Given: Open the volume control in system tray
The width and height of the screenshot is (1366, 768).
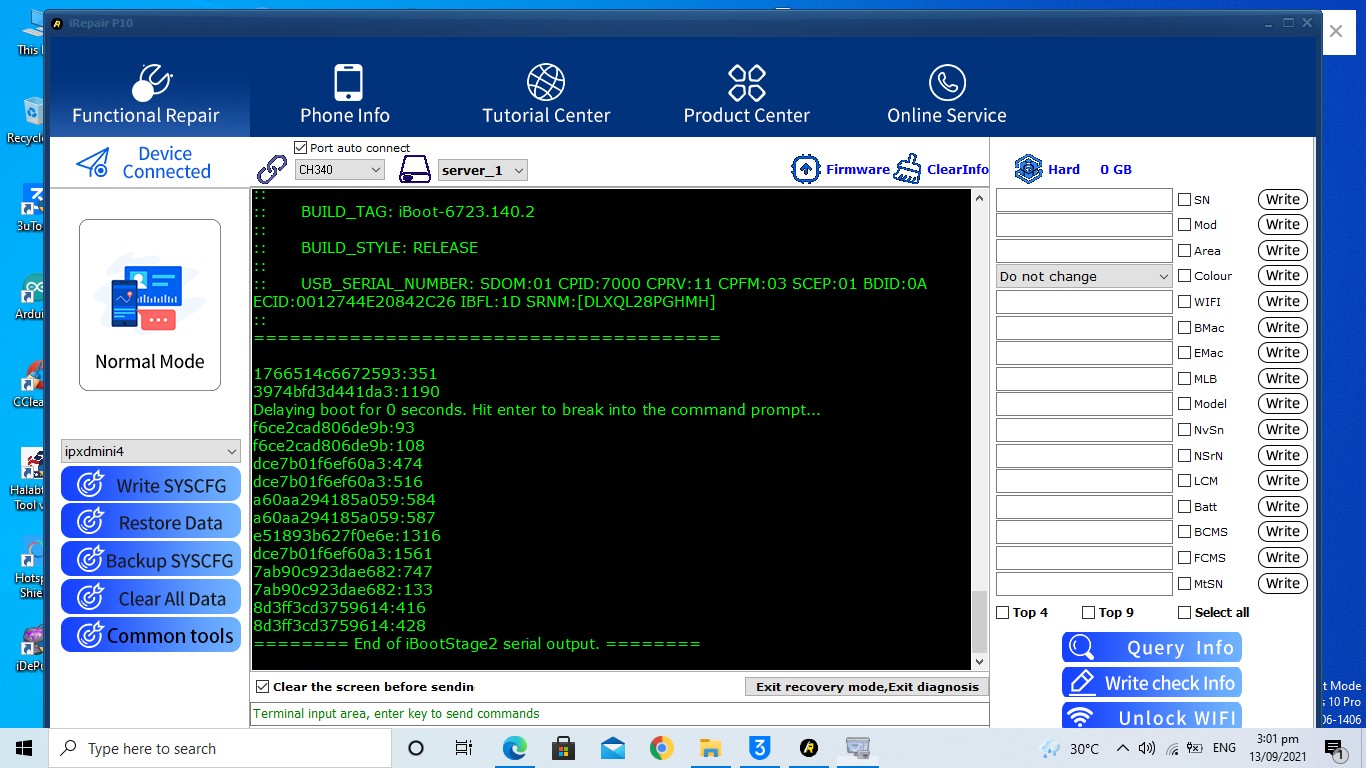Looking at the screenshot, I should pyautogui.click(x=1147, y=748).
